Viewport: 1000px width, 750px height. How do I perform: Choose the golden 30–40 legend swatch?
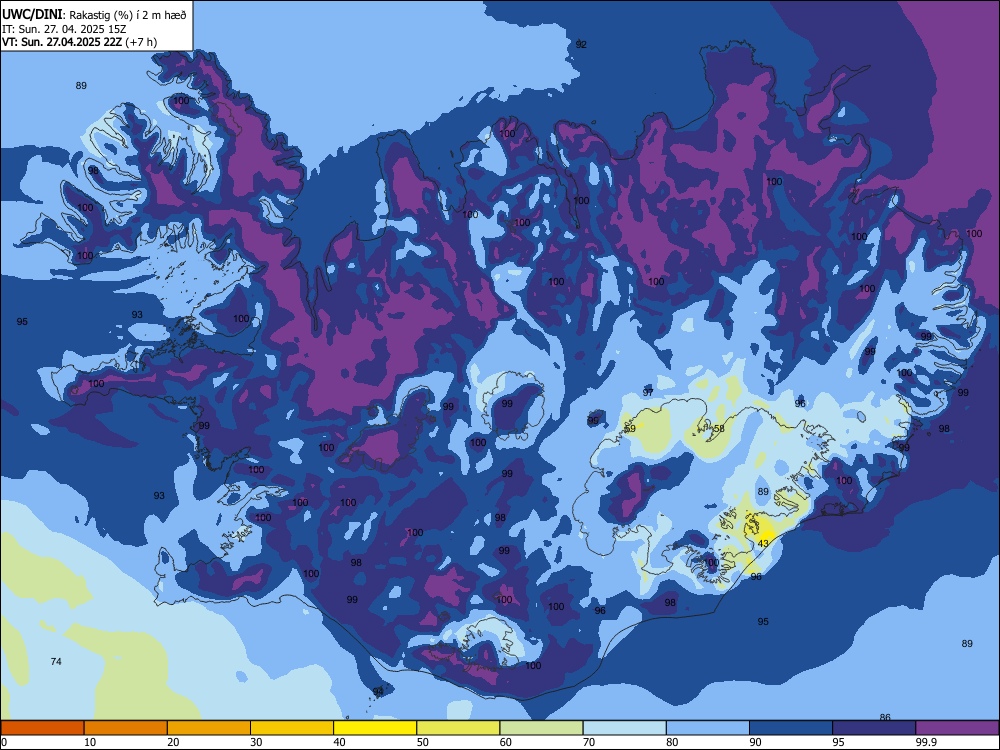(292, 728)
